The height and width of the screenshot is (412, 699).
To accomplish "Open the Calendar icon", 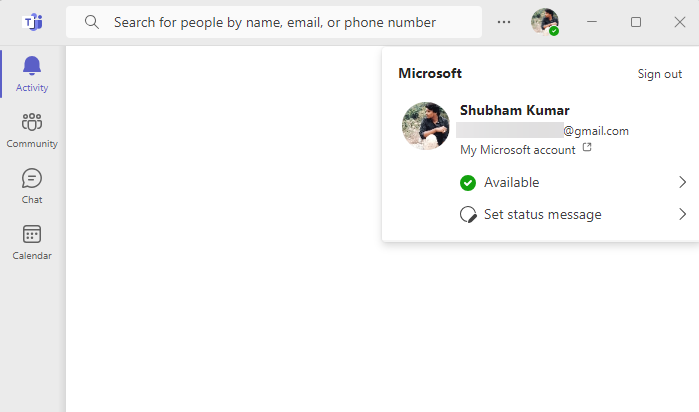I will (x=32, y=235).
